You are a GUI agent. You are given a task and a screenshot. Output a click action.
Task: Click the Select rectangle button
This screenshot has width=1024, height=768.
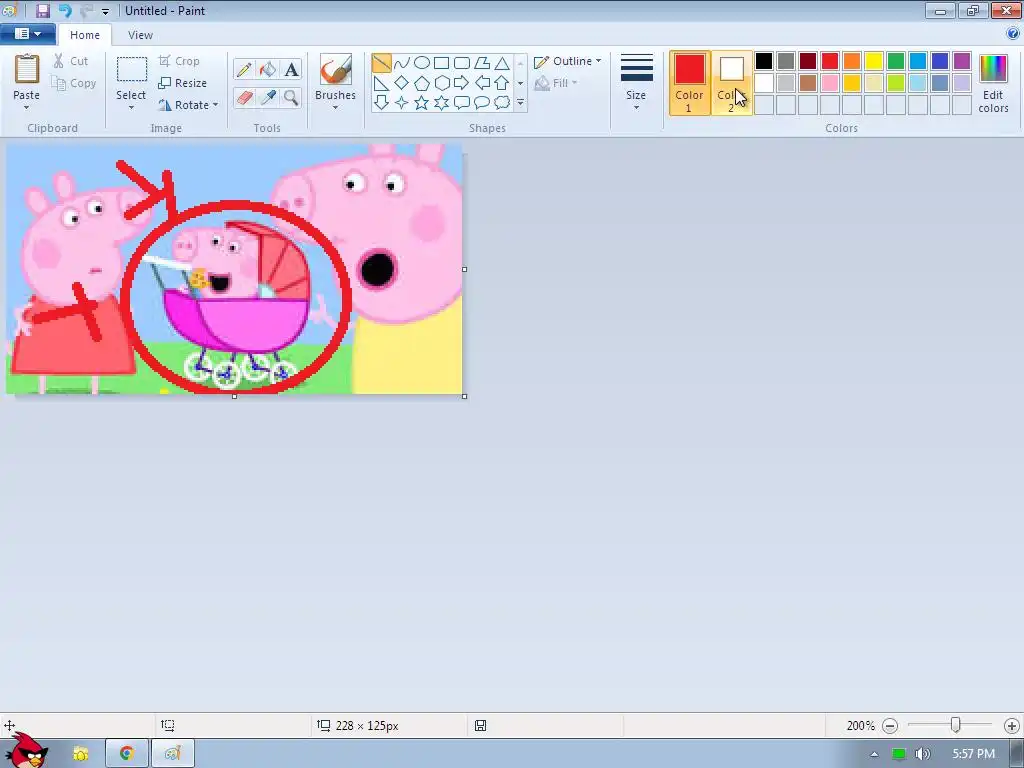tap(131, 77)
